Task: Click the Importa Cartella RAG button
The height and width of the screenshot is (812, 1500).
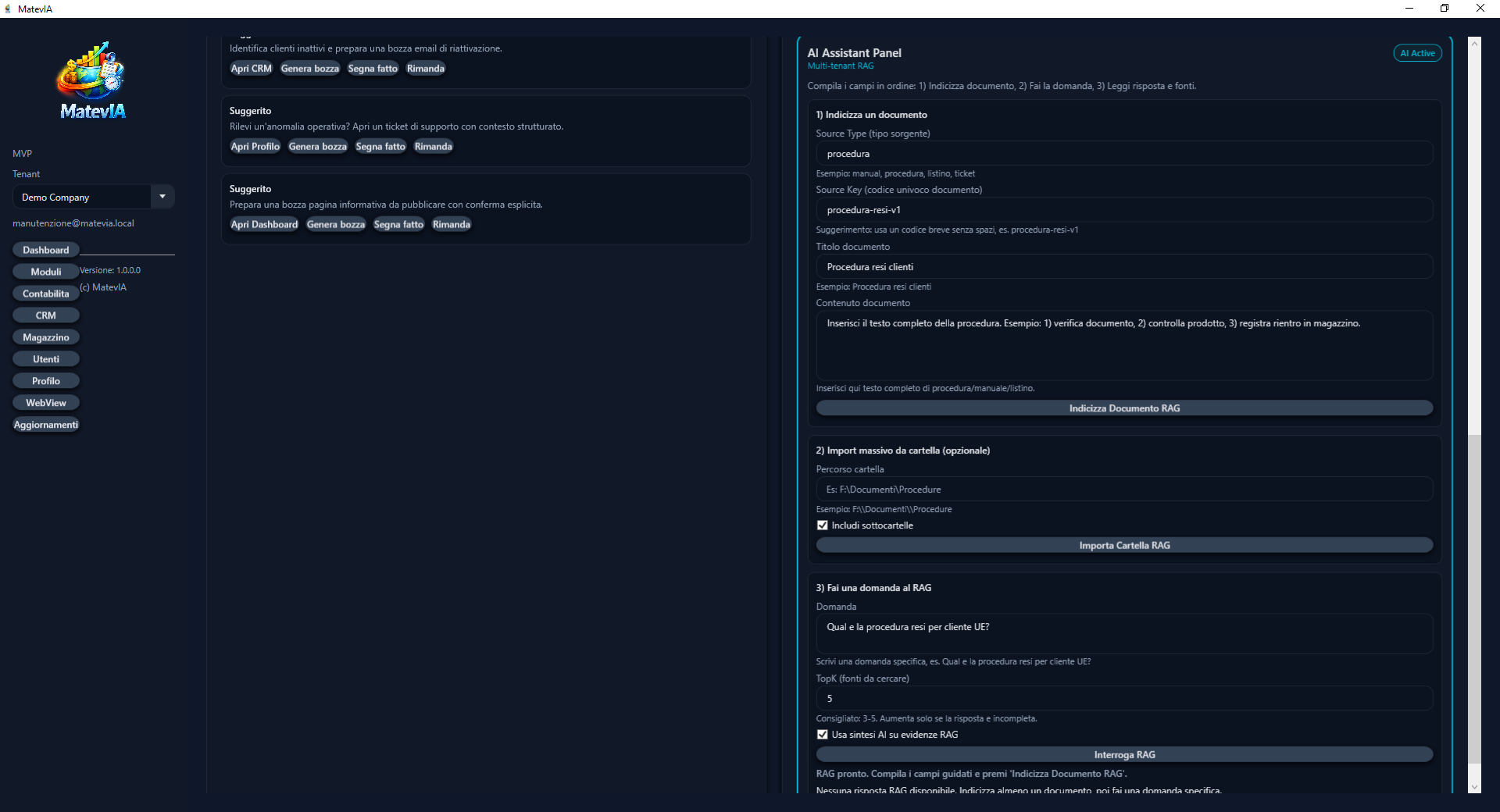Action: tap(1124, 546)
